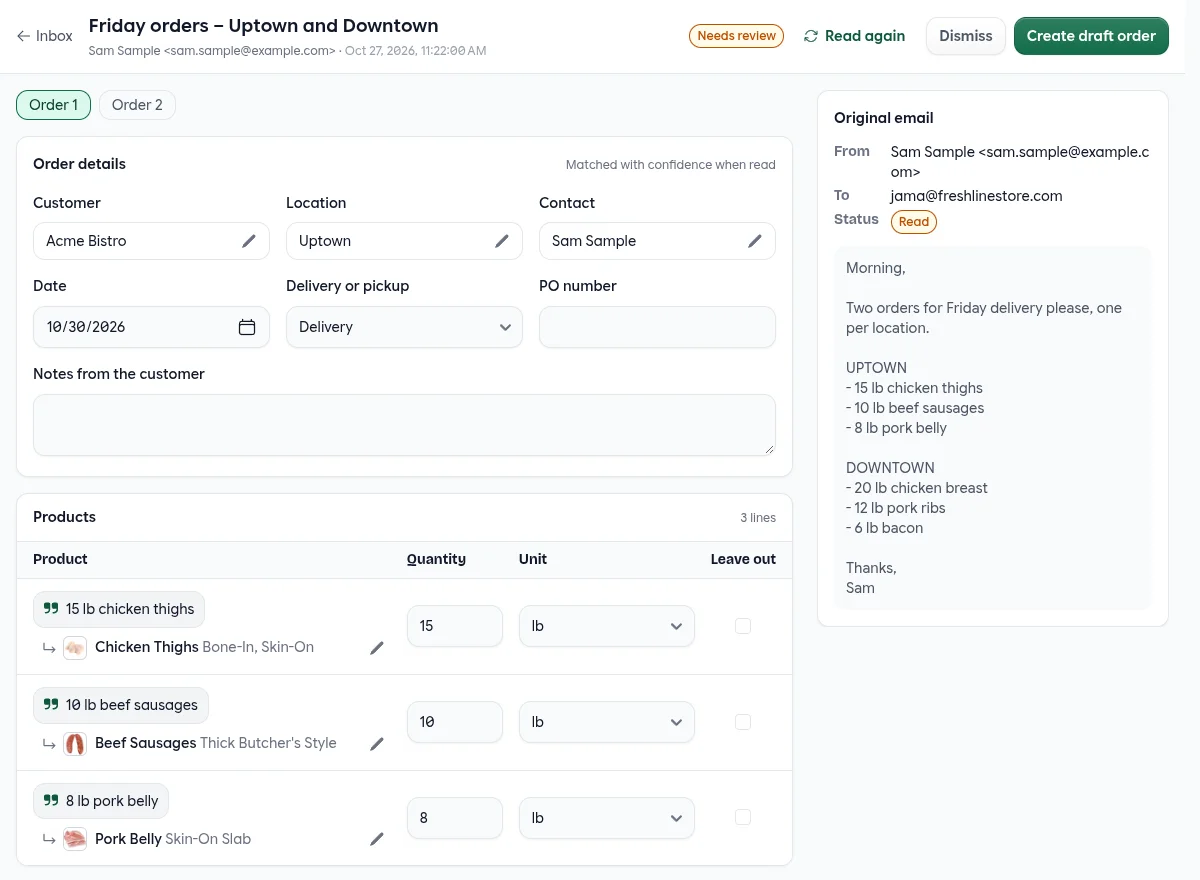The width and height of the screenshot is (1200, 880).
Task: Switch to Order 2 tab
Action: (137, 105)
